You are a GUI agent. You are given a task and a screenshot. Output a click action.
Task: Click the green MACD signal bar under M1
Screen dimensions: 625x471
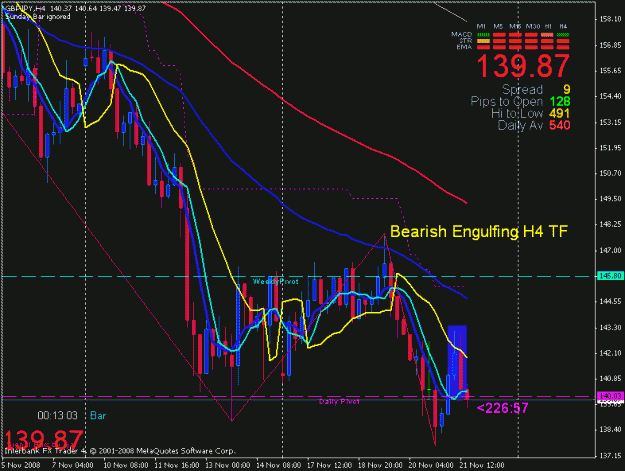pyautogui.click(x=483, y=35)
